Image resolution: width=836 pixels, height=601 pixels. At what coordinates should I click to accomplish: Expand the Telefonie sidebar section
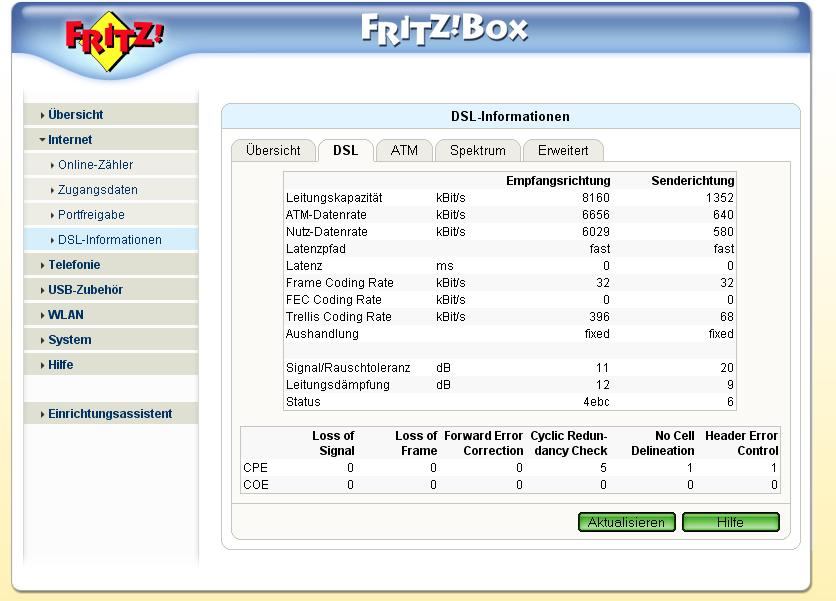coord(111,265)
